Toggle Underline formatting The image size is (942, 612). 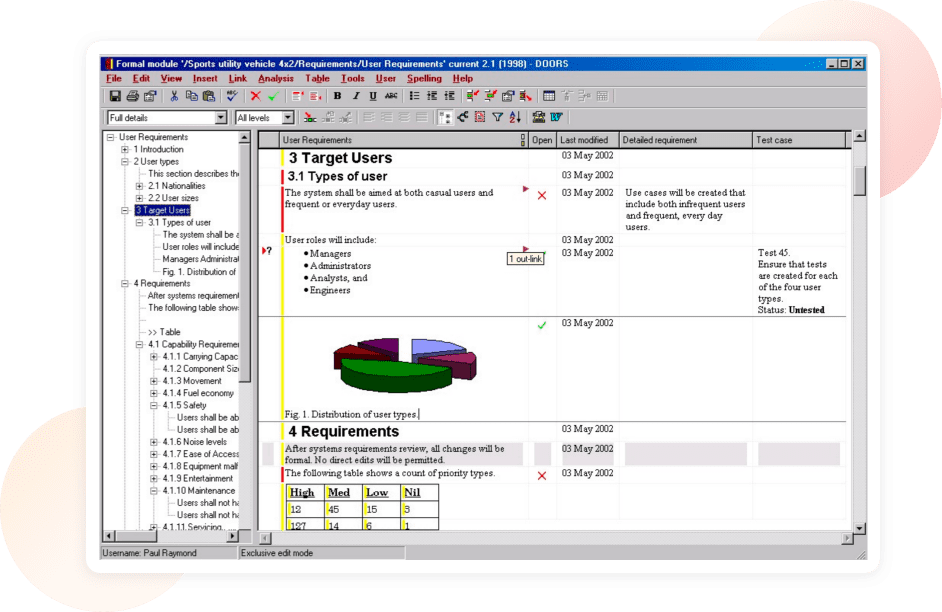point(373,96)
